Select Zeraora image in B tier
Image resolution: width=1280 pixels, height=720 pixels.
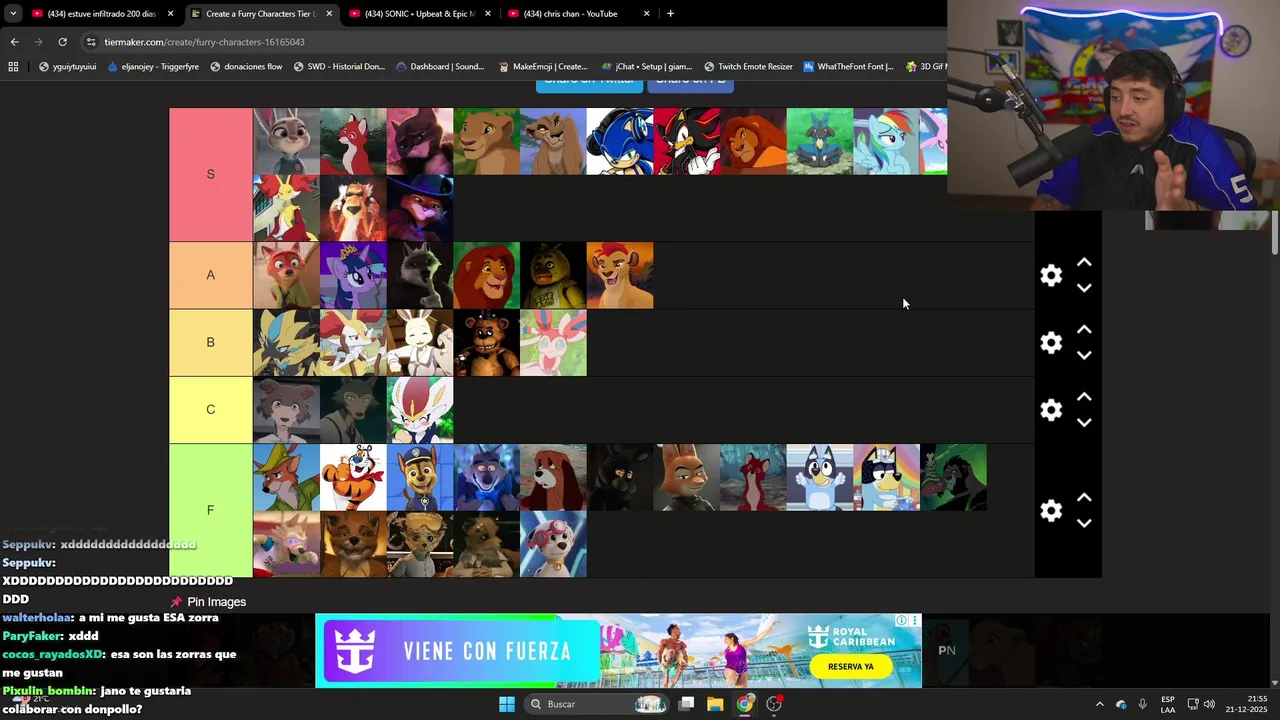coord(286,343)
